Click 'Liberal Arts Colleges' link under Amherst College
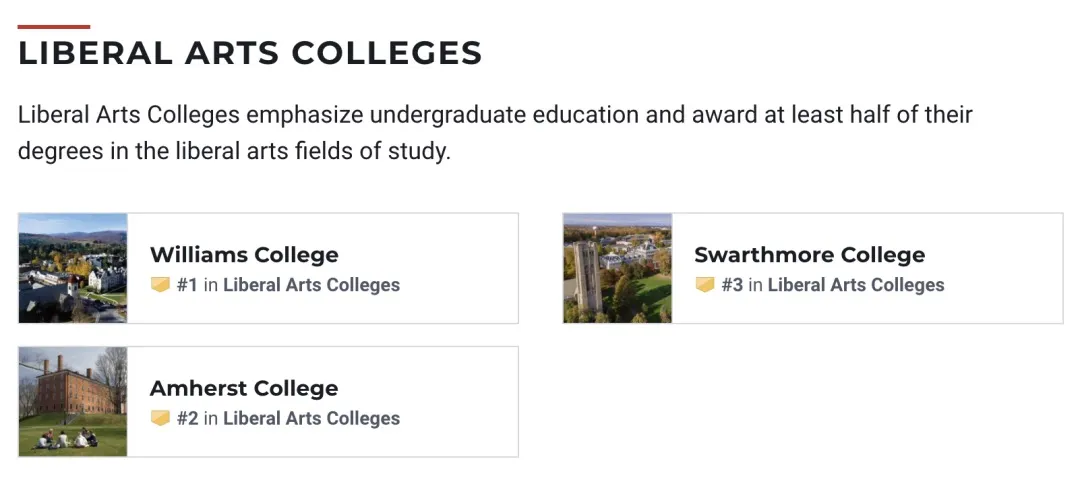 [x=311, y=419]
